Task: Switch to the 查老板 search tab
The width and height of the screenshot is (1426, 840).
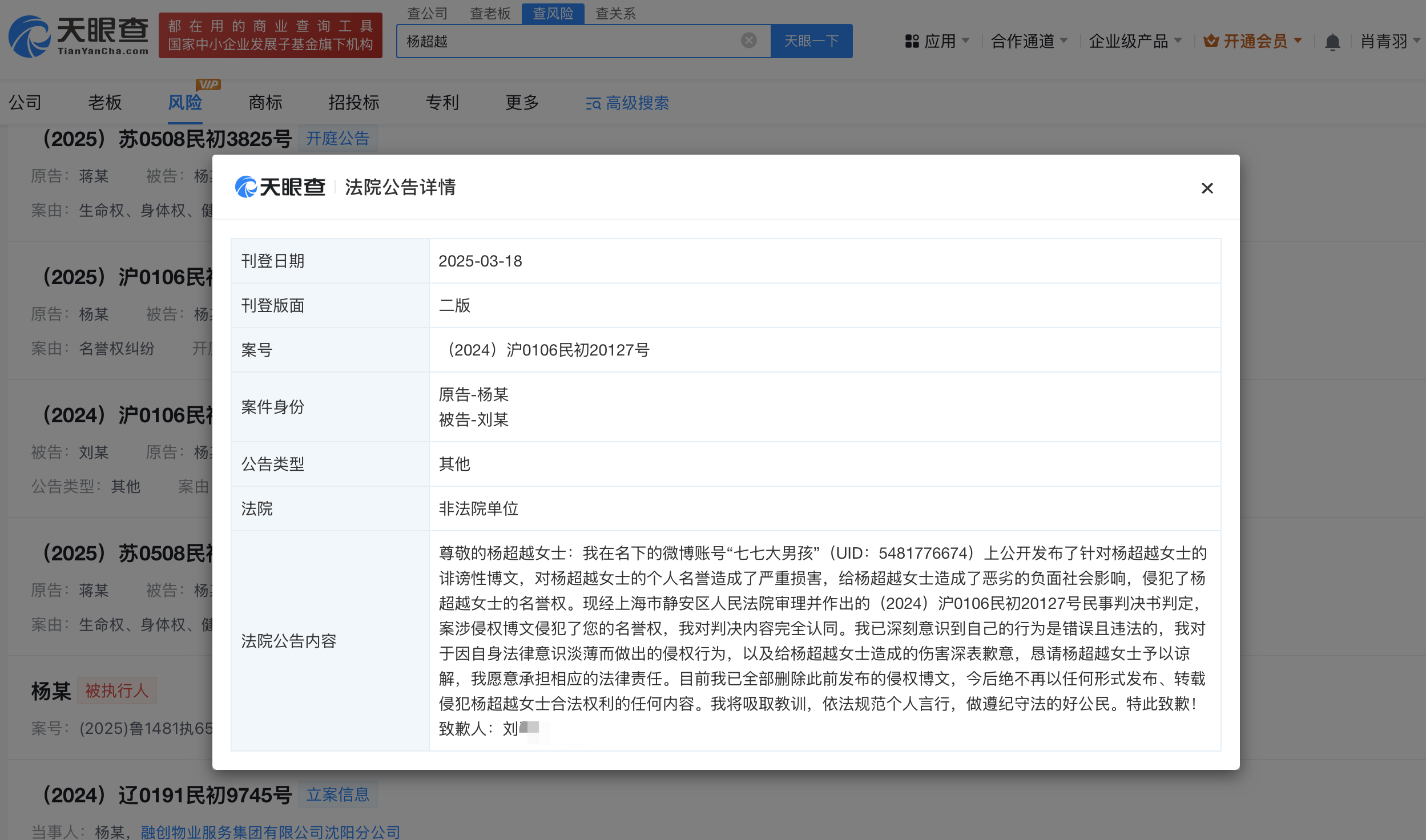Action: pyautogui.click(x=490, y=13)
